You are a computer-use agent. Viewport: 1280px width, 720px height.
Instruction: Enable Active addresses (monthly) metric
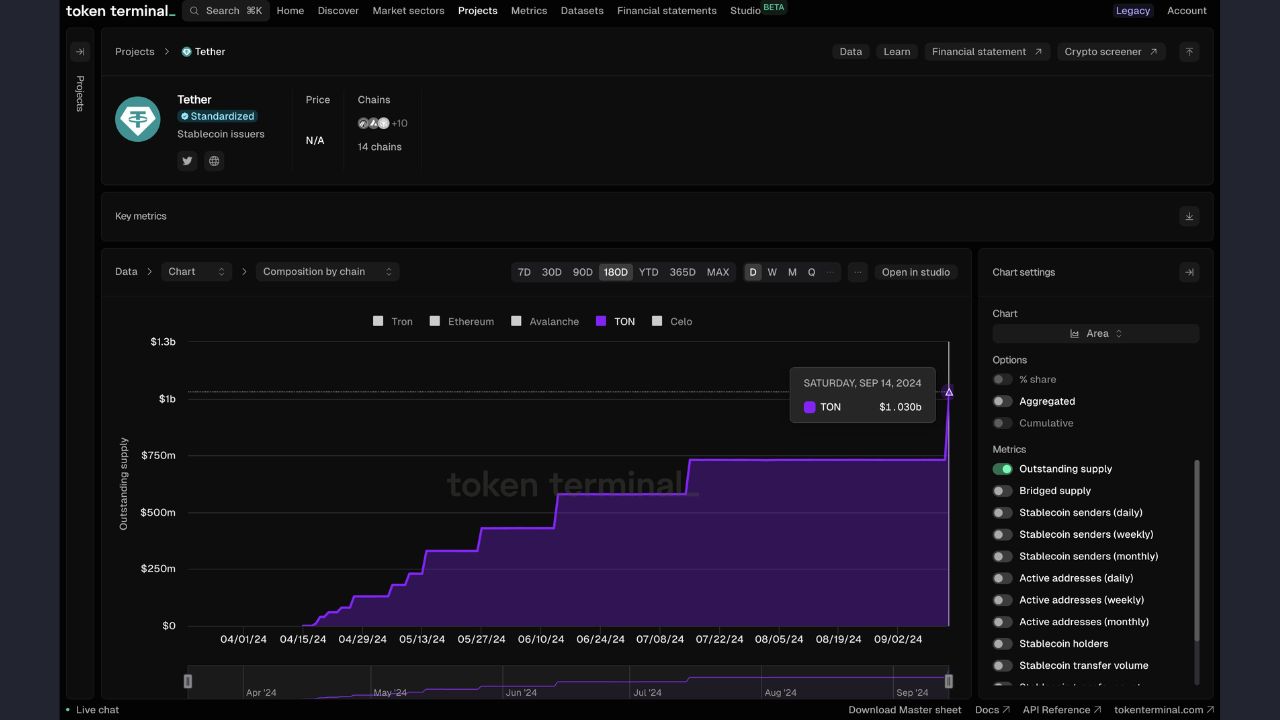[x=1002, y=622]
